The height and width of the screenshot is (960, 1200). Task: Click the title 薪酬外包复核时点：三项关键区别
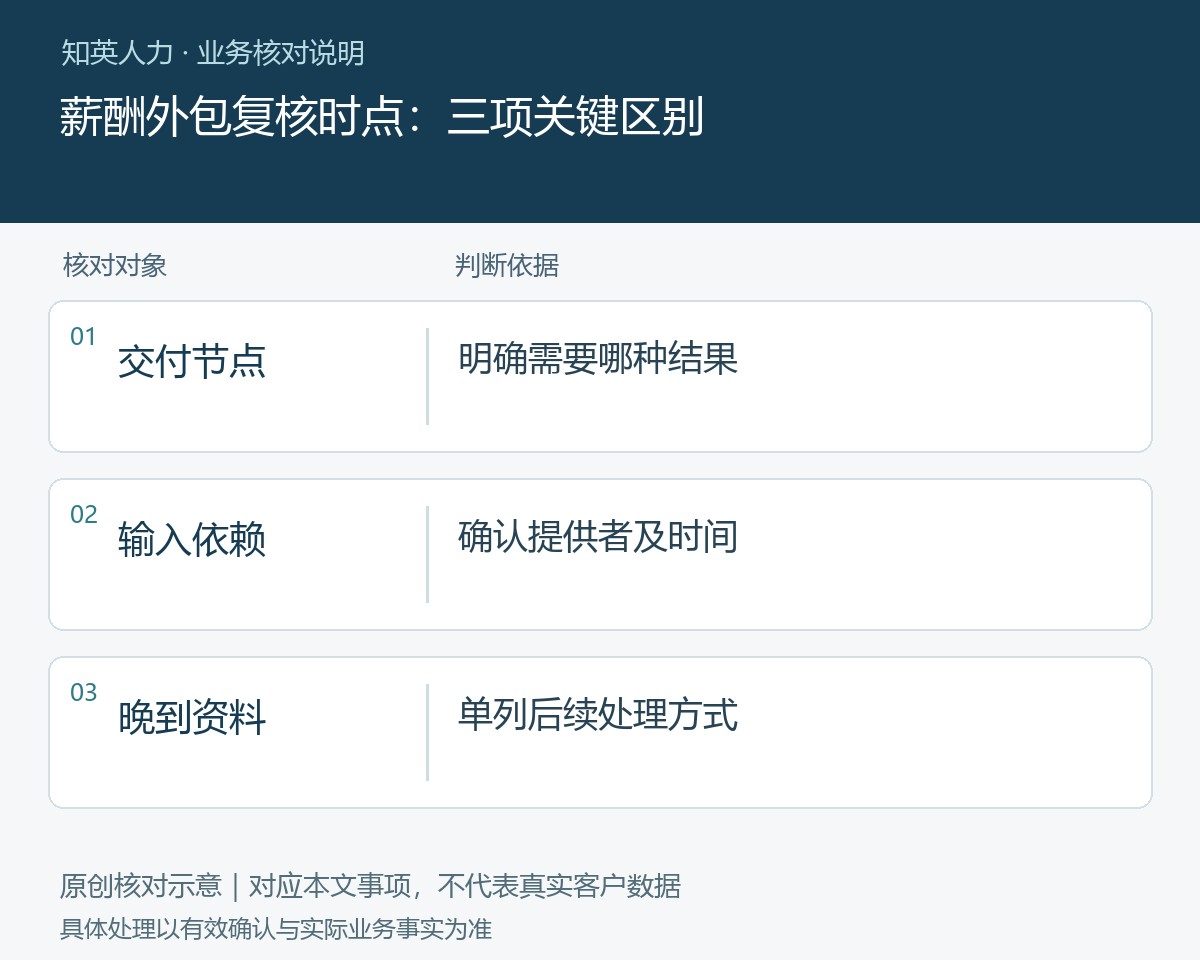[x=382, y=116]
